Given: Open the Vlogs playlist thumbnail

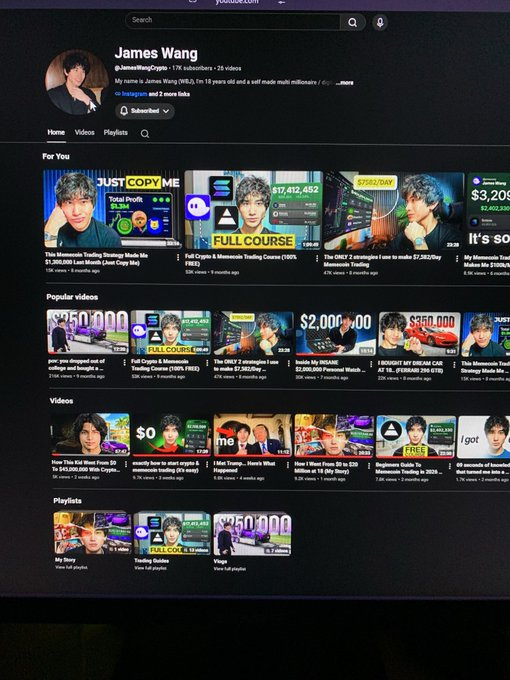Looking at the screenshot, I should [x=252, y=534].
